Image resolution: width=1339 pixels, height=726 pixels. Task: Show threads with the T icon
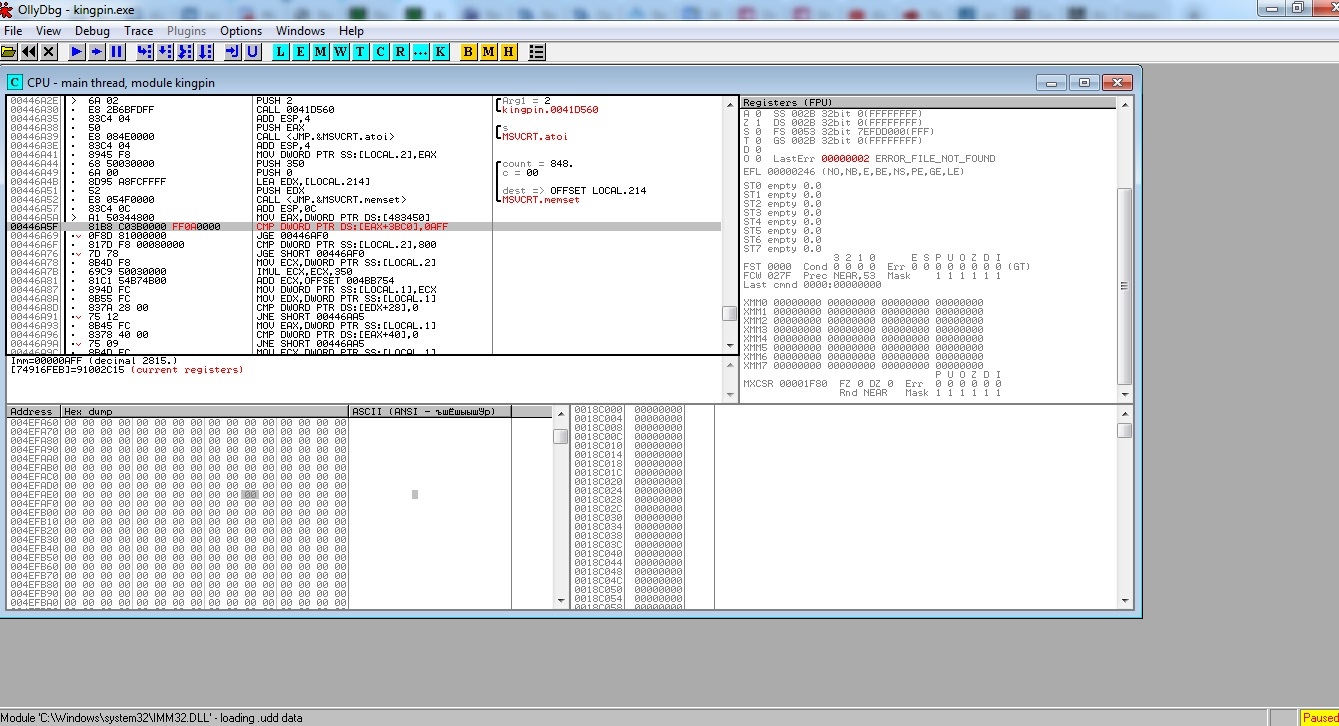click(361, 51)
